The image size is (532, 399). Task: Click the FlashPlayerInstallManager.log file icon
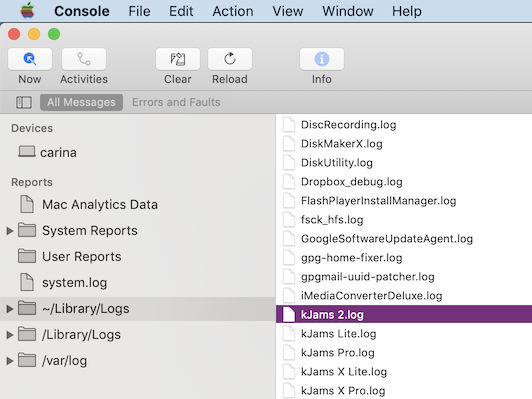pyautogui.click(x=289, y=200)
